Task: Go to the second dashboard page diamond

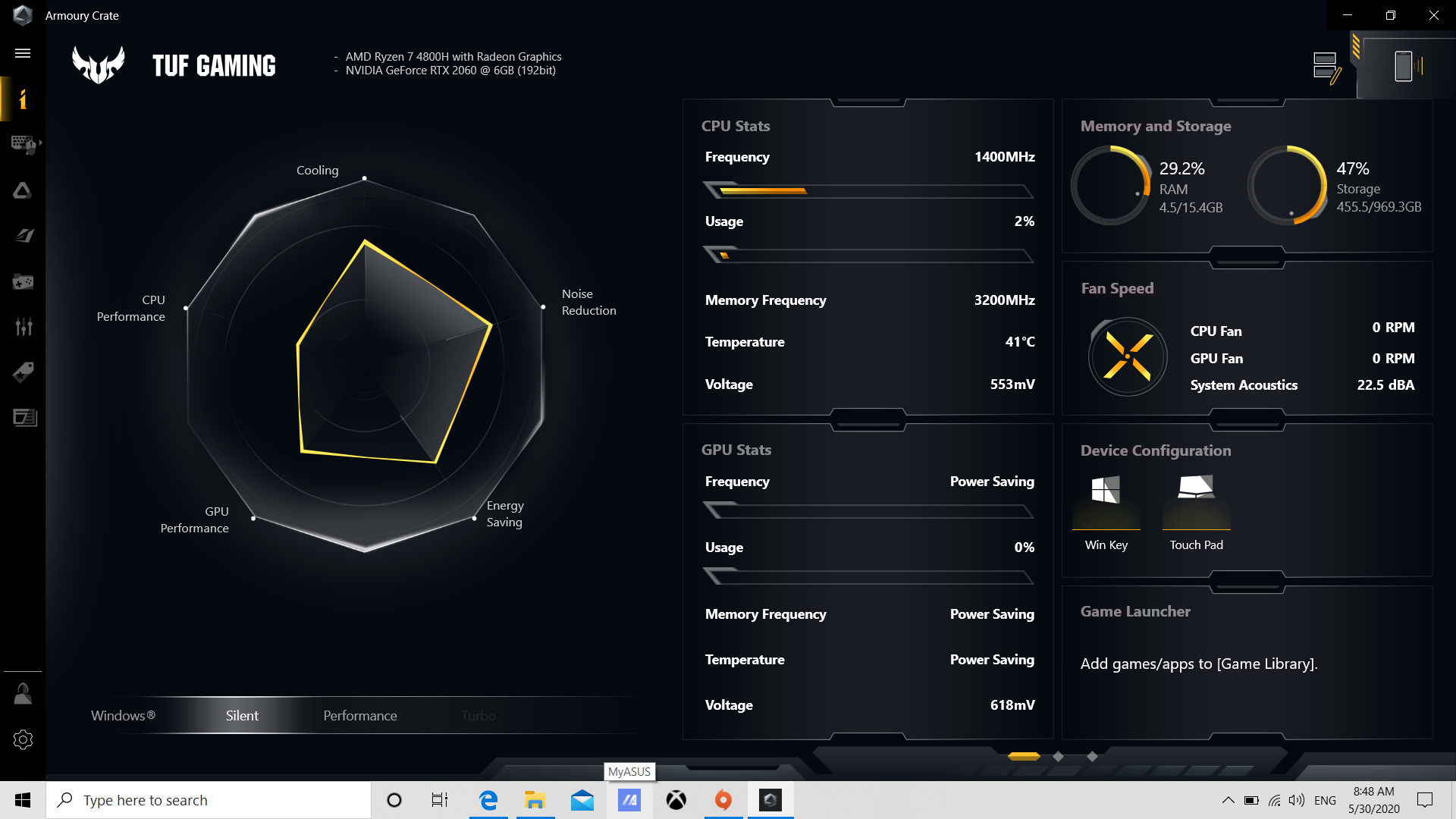Action: [x=1058, y=756]
